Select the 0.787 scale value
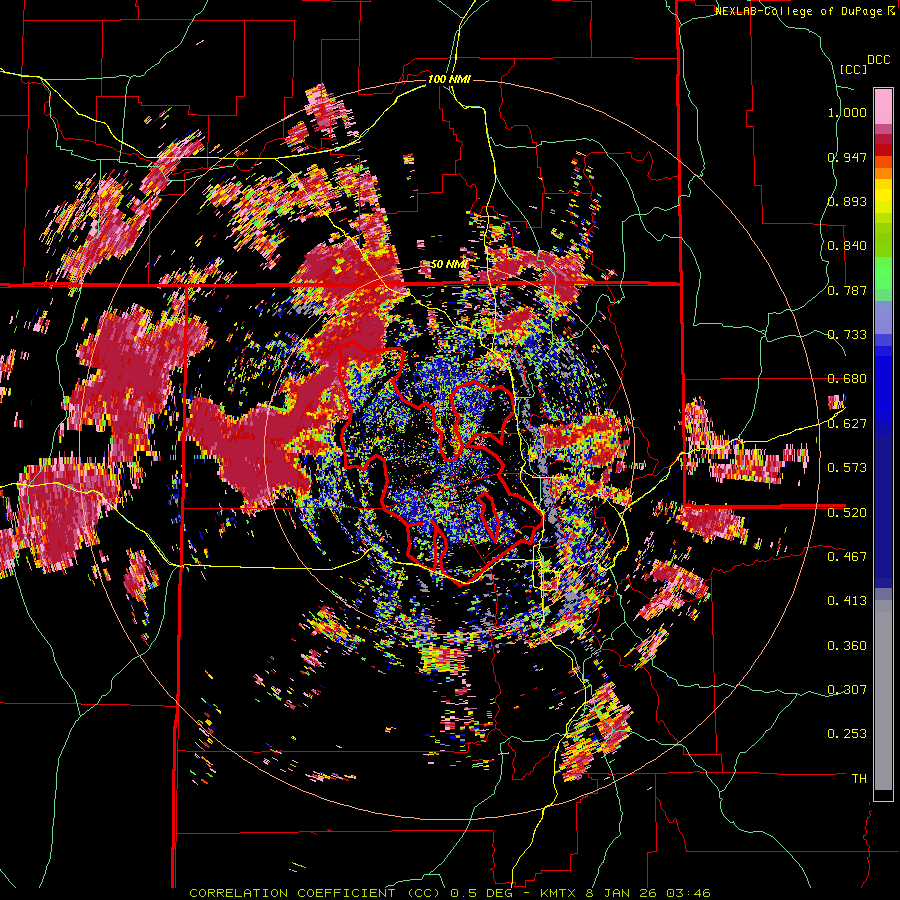Viewport: 900px width, 900px height. (x=847, y=290)
